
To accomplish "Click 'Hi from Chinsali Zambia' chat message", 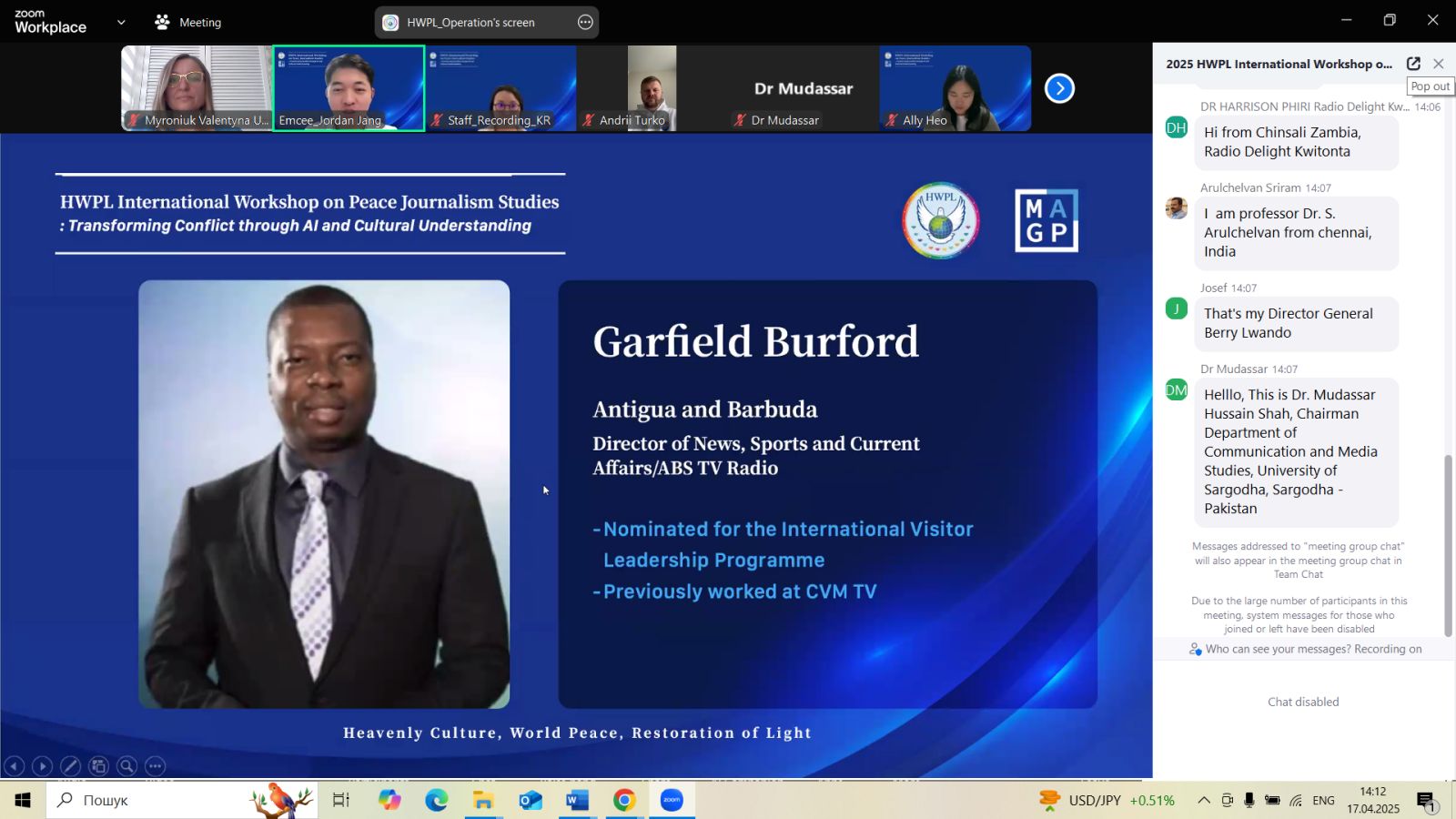I will 1296,142.
